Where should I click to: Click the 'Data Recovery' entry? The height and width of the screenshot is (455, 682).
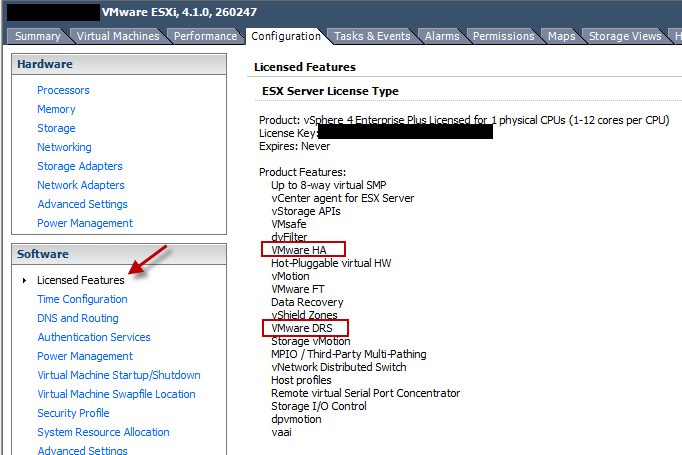[307, 302]
